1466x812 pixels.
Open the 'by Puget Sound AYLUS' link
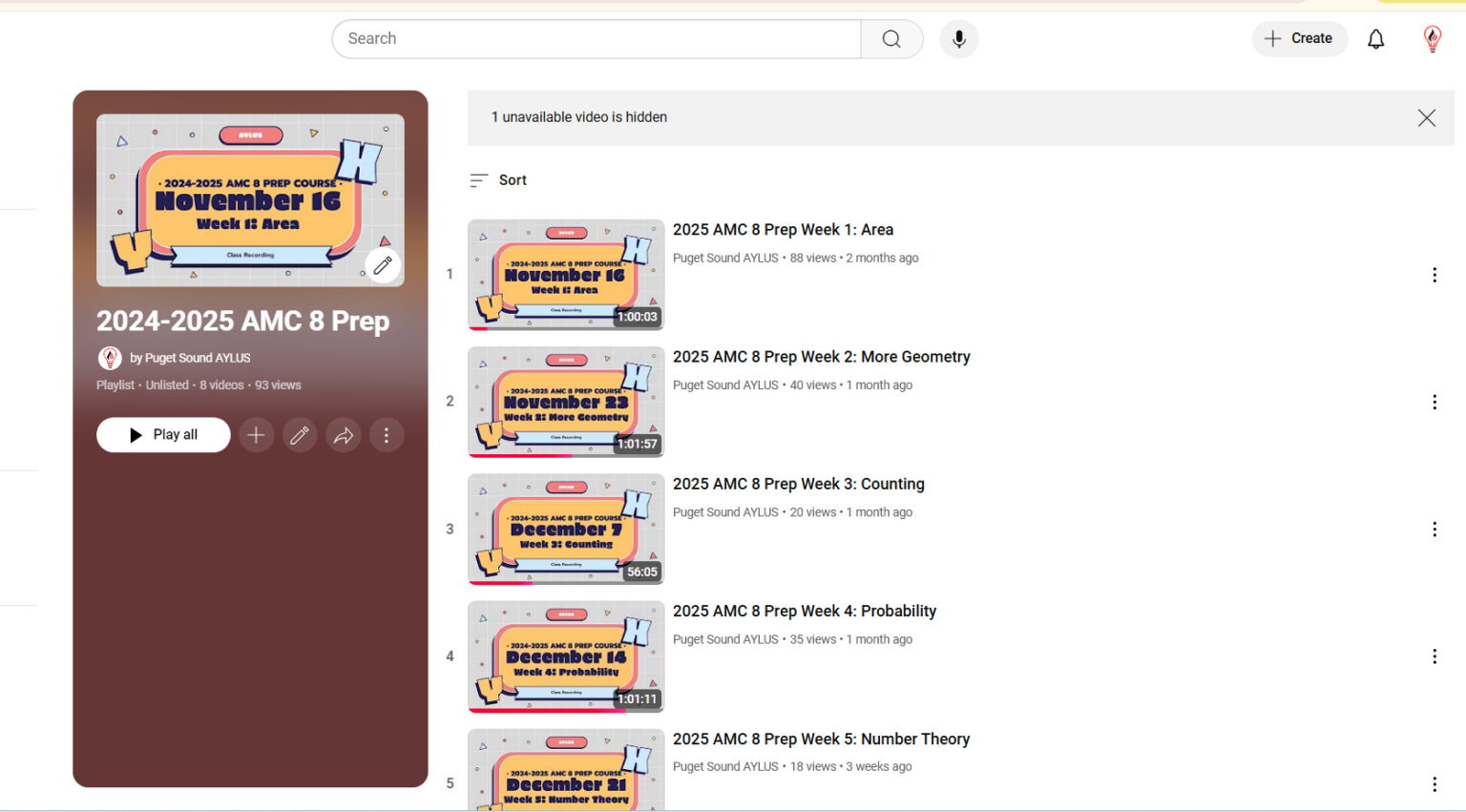click(x=190, y=358)
